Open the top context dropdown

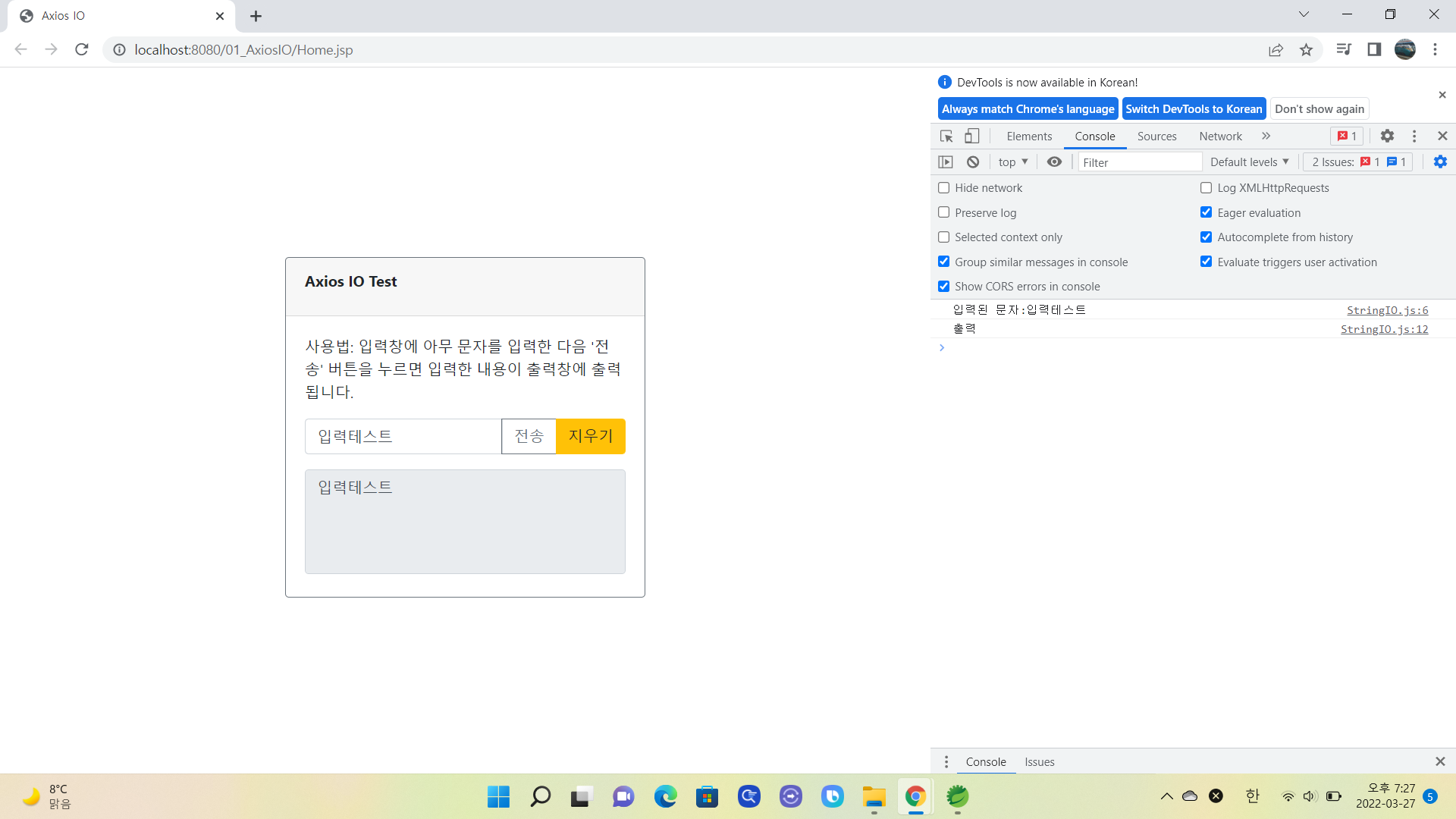pos(1012,162)
